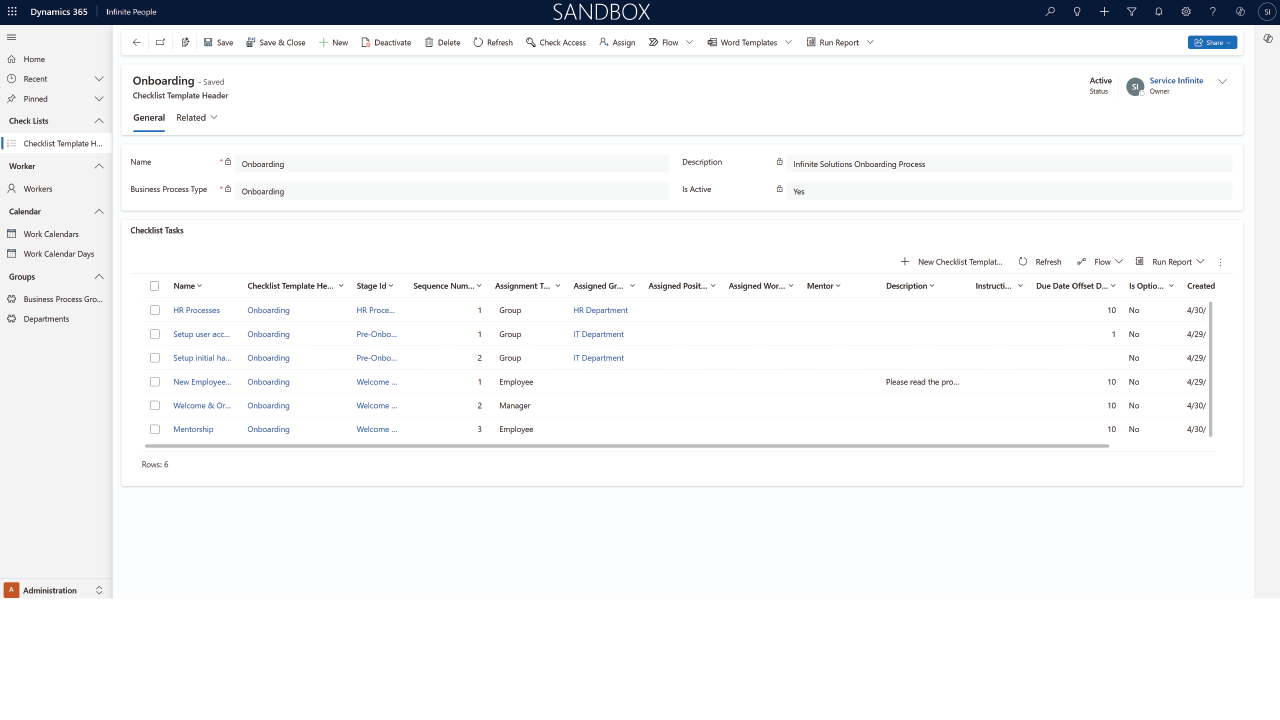Click the back arrow in command bar

coord(137,43)
